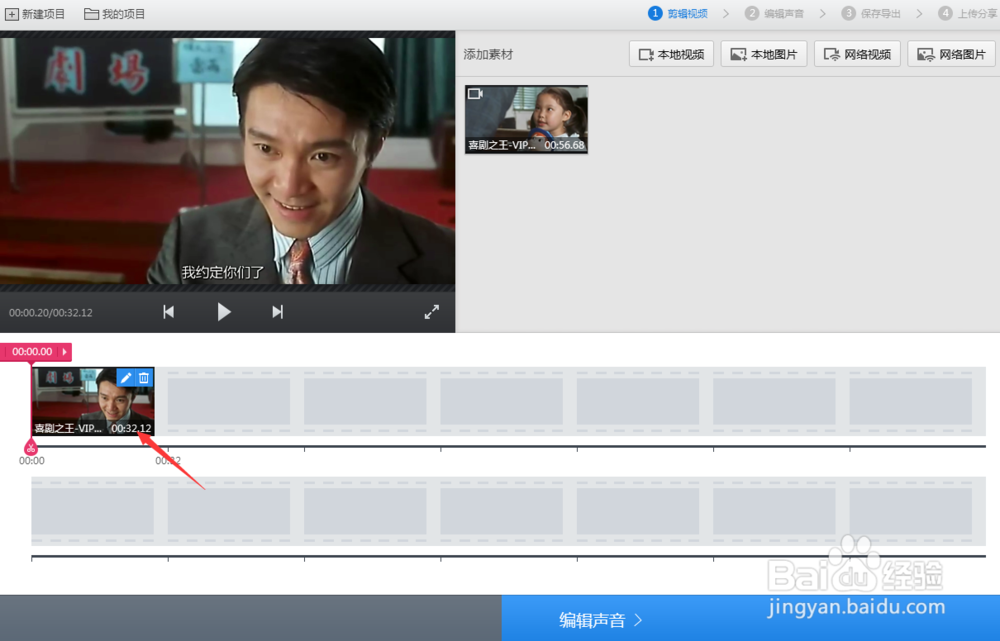Viewport: 1000px width, 641px height.
Task: Click the video preview frame
Action: [228, 161]
